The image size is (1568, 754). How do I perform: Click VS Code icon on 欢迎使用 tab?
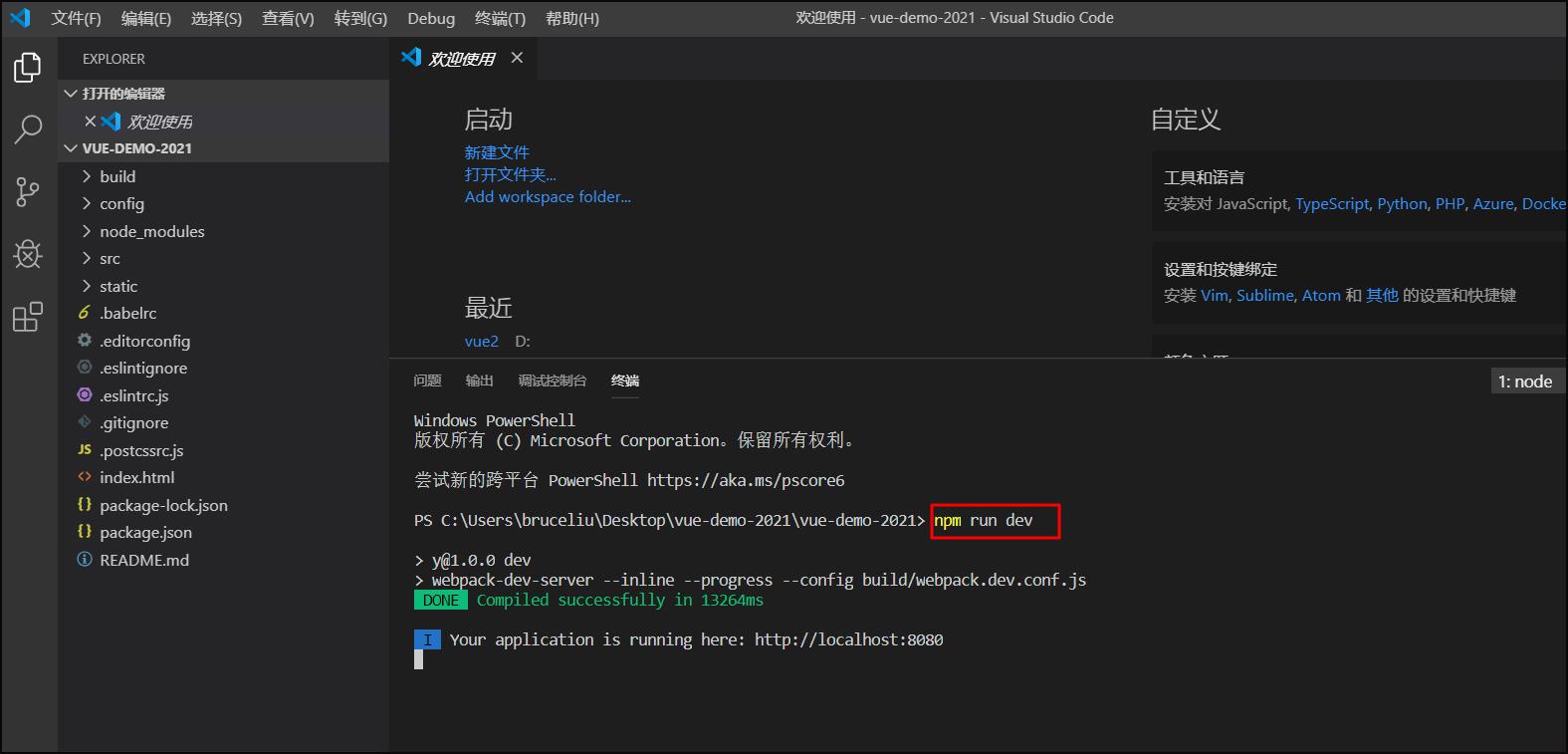click(x=411, y=58)
